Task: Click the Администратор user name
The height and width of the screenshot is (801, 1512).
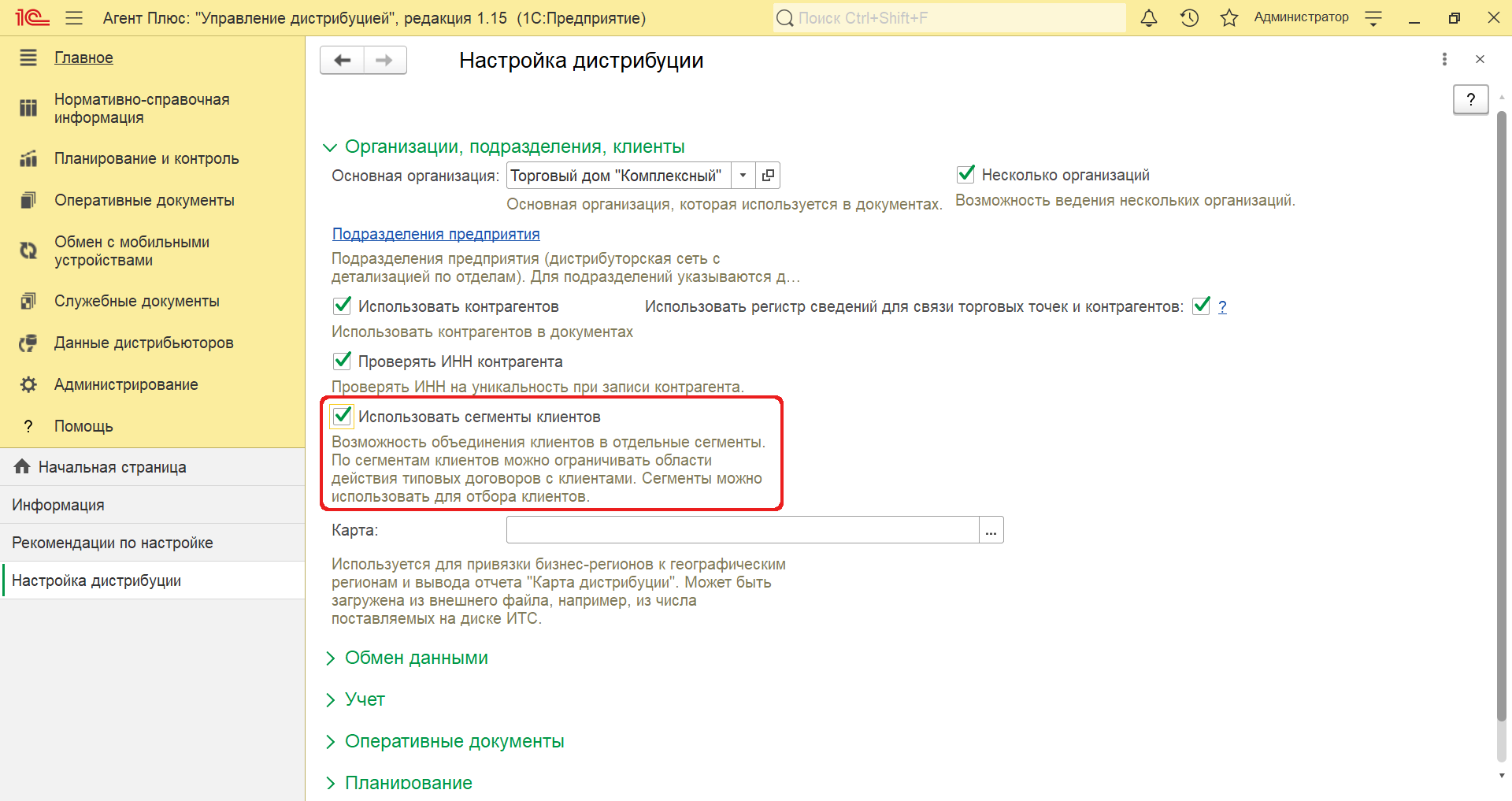Action: [x=1301, y=17]
